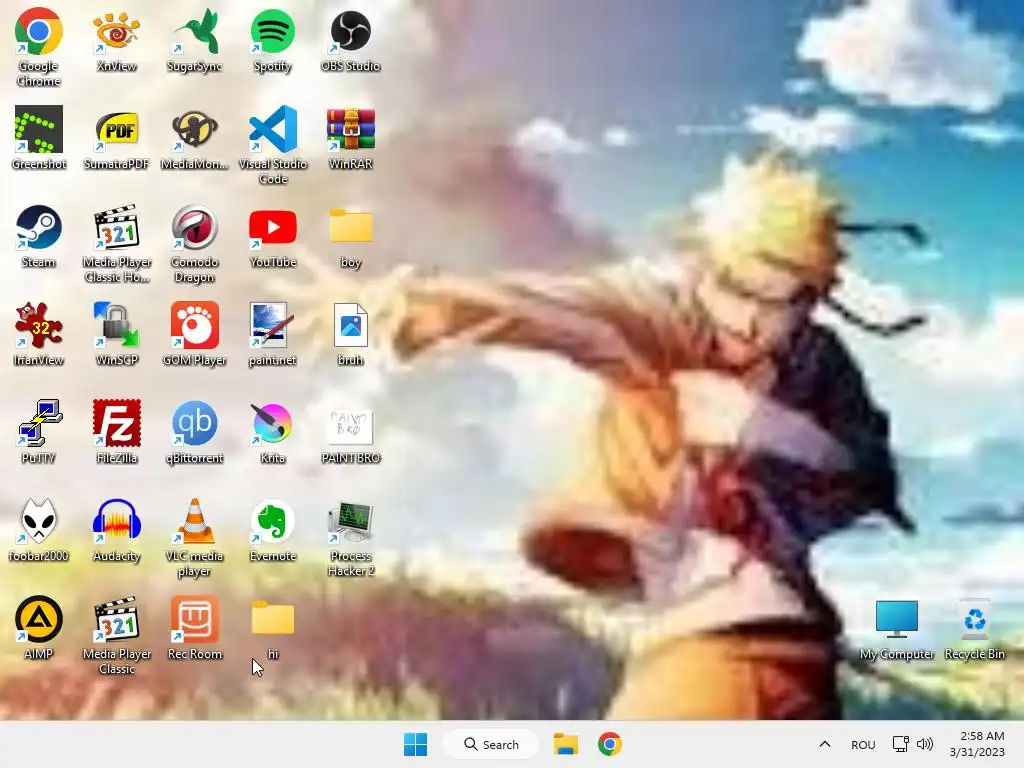The height and width of the screenshot is (768, 1024).
Task: Select the folder named boy
Action: (351, 227)
